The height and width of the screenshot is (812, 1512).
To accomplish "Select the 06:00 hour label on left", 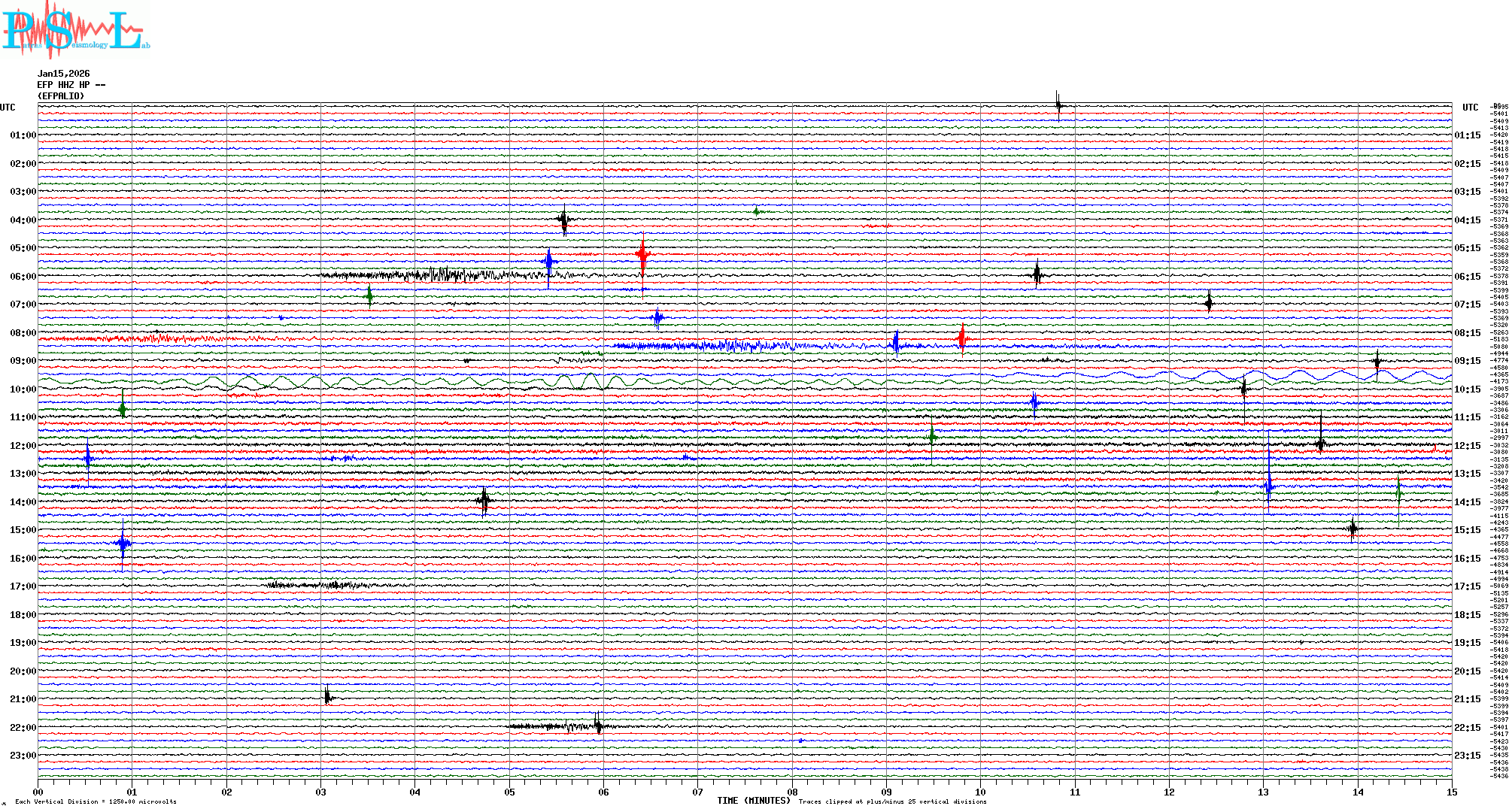I will [x=23, y=277].
